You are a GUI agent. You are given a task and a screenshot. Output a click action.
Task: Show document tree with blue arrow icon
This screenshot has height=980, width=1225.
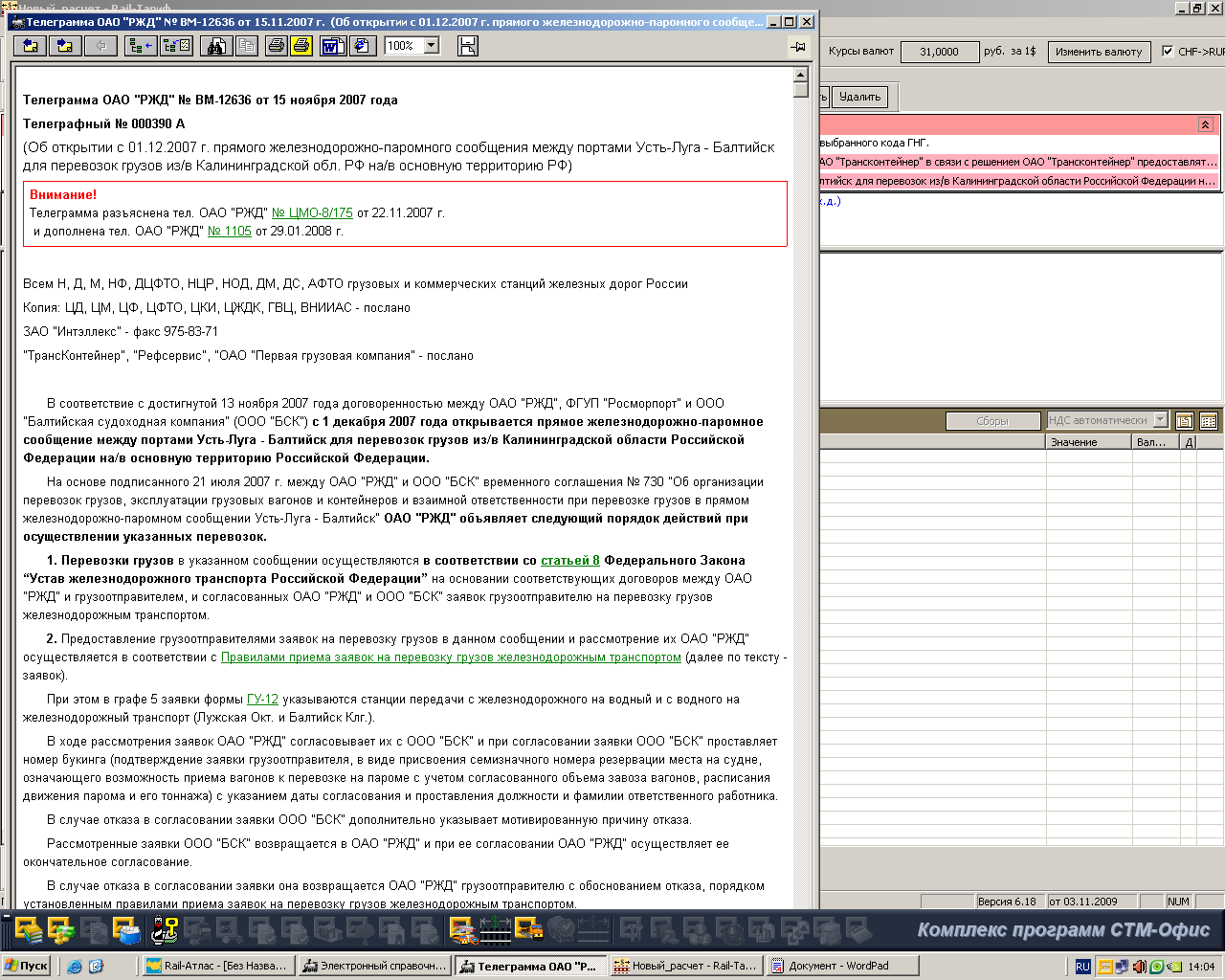pyautogui.click(x=141, y=45)
